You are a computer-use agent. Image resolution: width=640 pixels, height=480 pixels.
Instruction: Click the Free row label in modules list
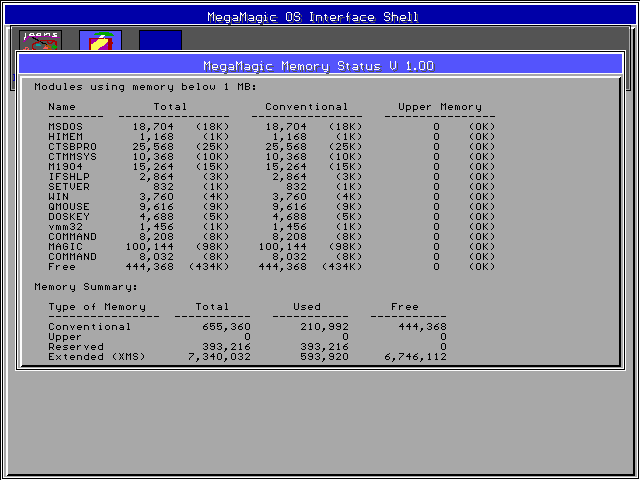62,267
